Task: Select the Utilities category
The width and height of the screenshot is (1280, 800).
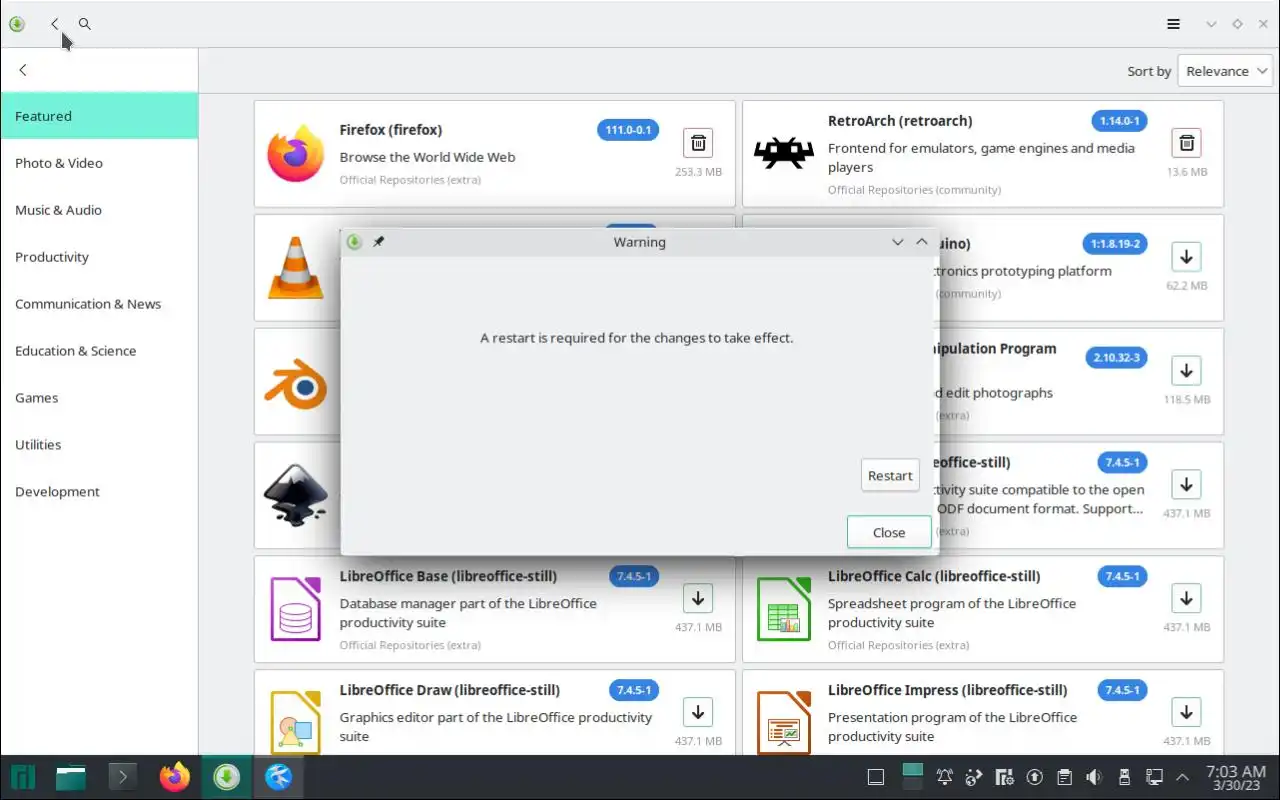Action: pos(99,445)
